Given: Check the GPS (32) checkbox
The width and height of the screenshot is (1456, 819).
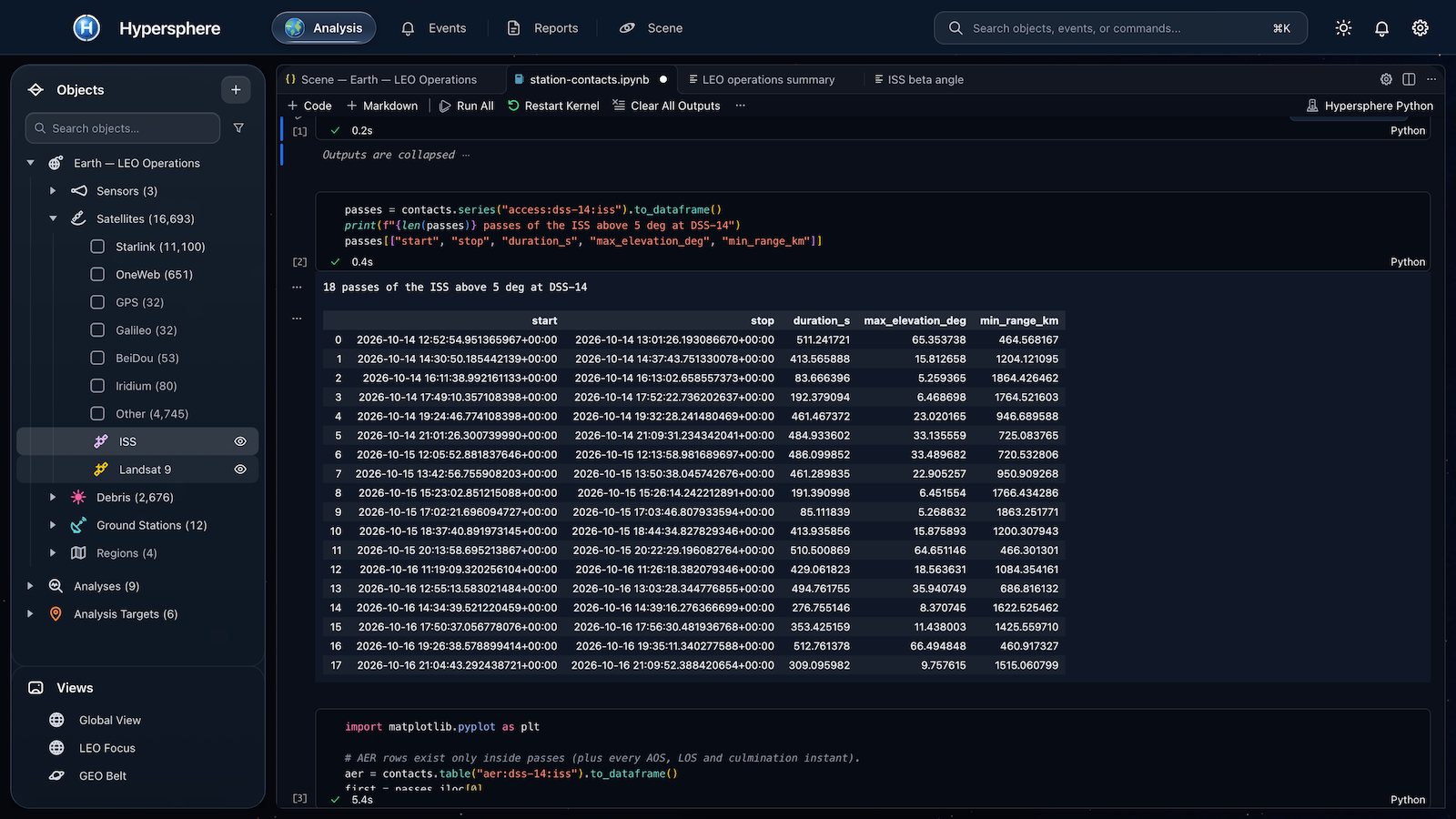Looking at the screenshot, I should tap(97, 302).
